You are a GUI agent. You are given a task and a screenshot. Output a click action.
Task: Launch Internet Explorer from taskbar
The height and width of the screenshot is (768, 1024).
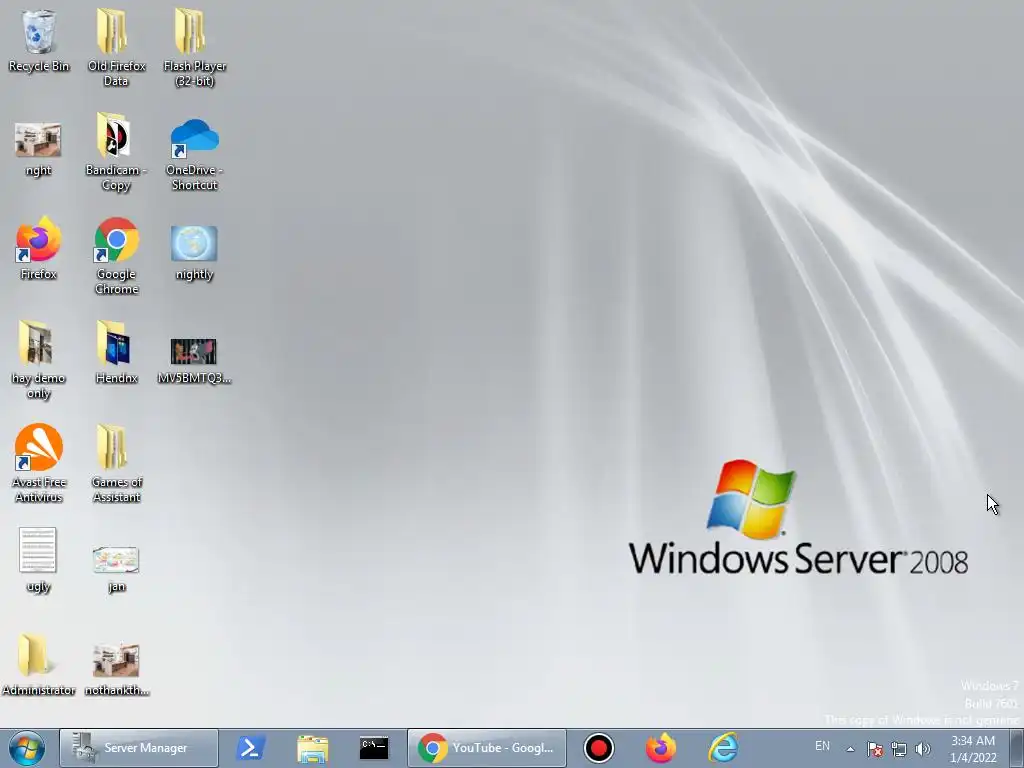[723, 748]
